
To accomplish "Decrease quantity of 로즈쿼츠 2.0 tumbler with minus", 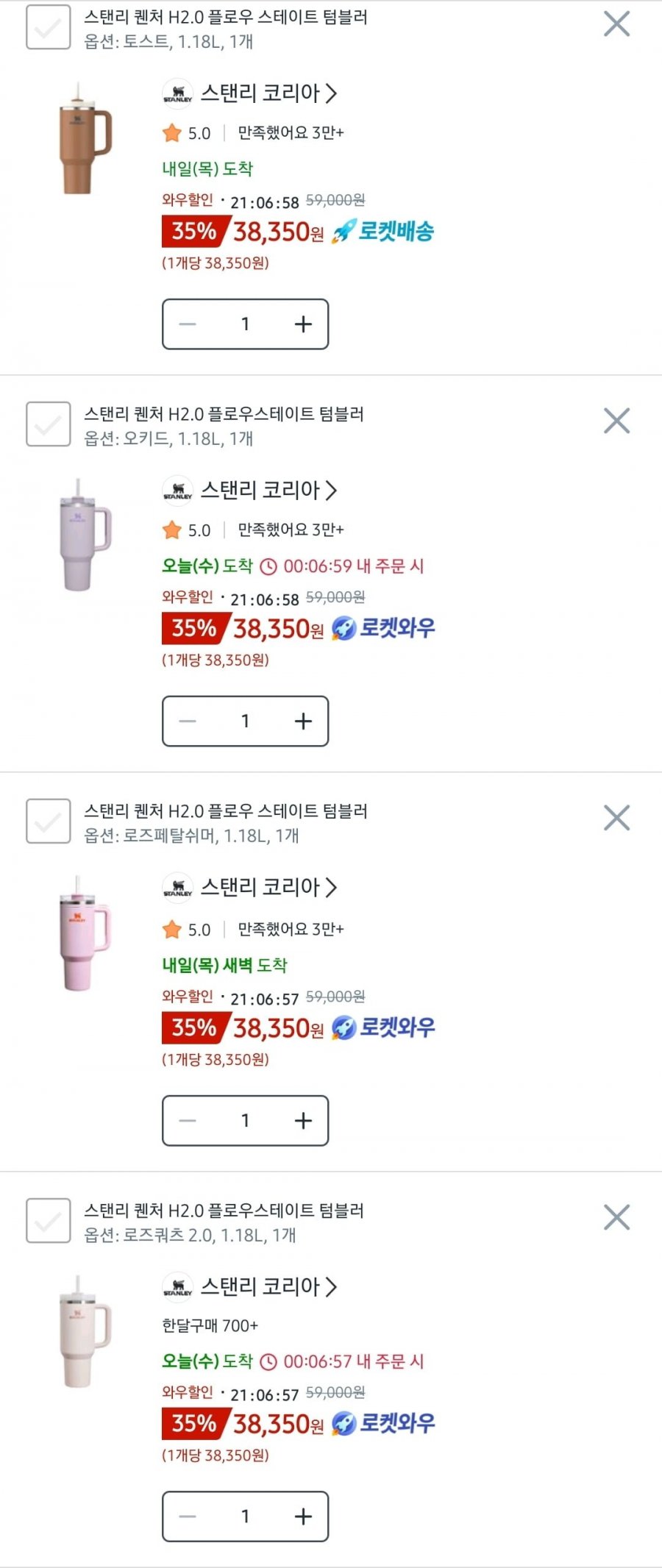I will coord(188,1516).
